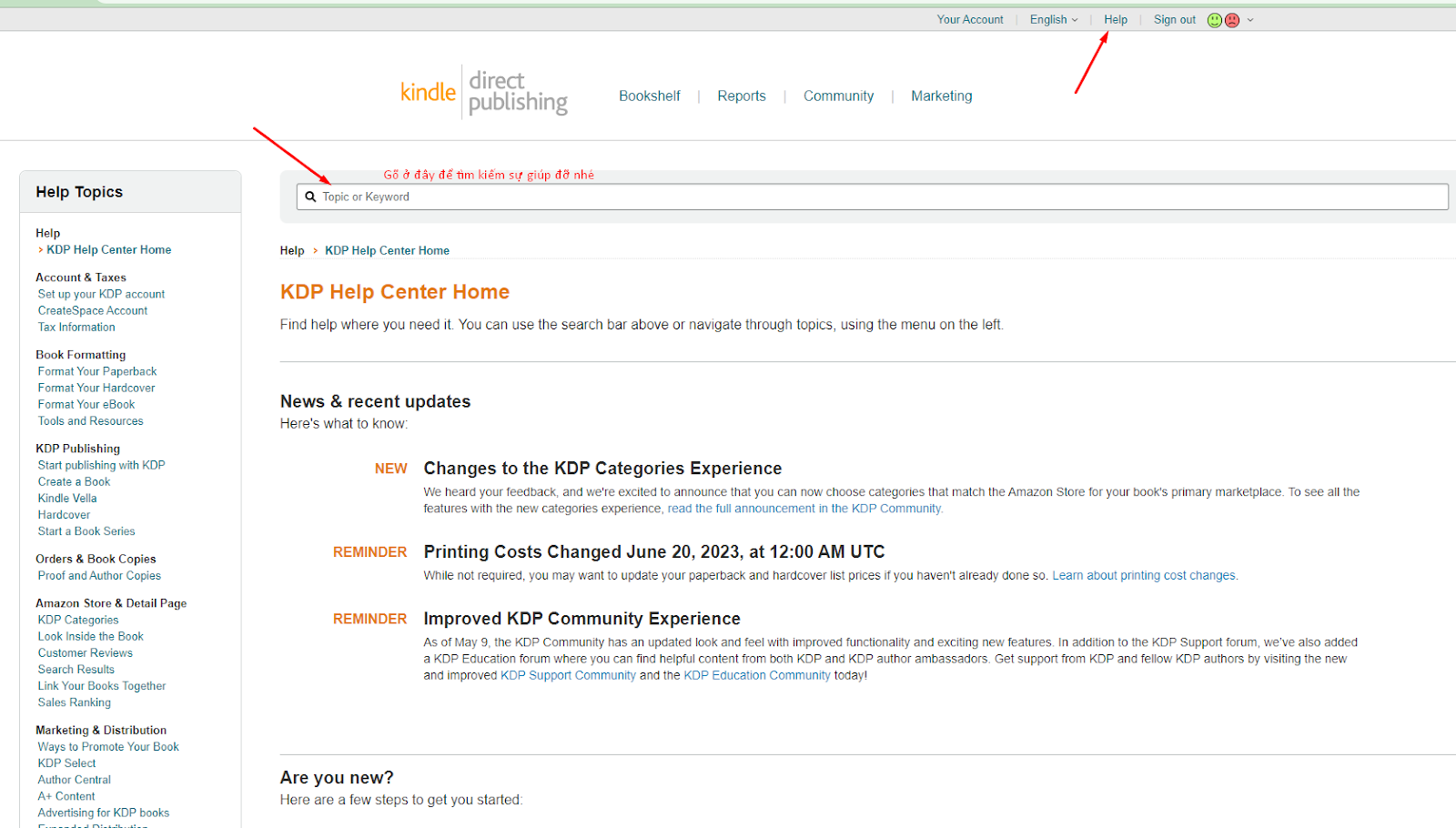Open Author Central topic
Screen dimensions: 1456x828
click(75, 779)
